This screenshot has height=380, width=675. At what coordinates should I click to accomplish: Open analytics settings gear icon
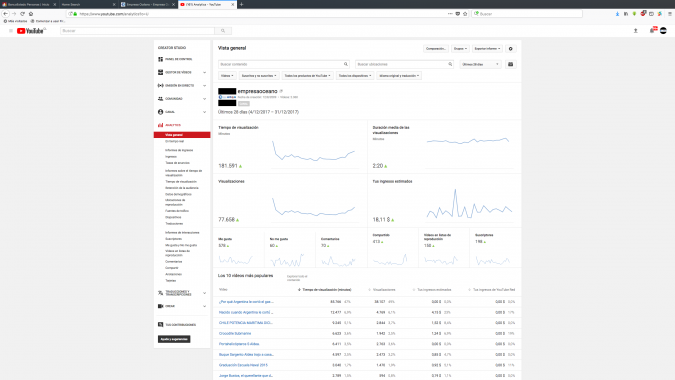[x=511, y=49]
